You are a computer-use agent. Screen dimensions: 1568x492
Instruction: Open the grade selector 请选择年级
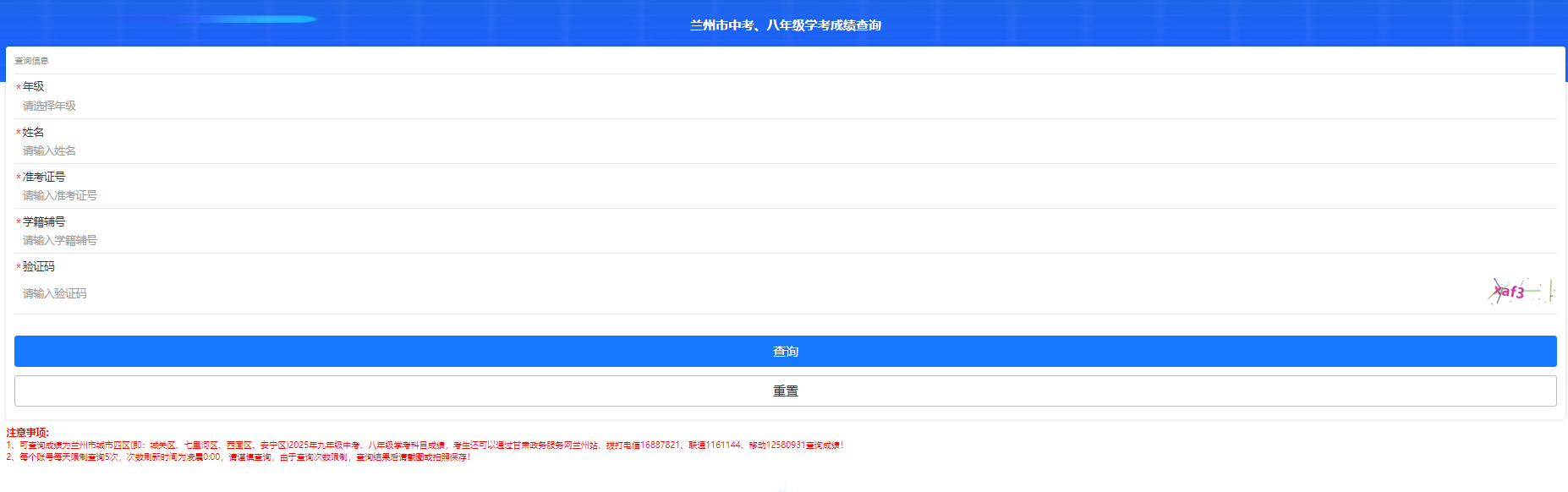click(x=785, y=106)
